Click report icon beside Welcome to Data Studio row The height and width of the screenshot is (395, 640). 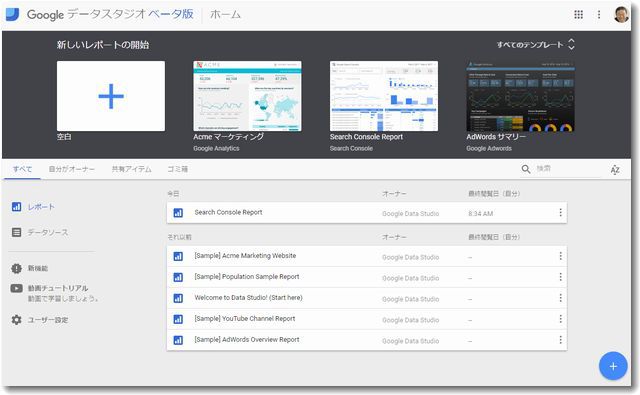(178, 298)
